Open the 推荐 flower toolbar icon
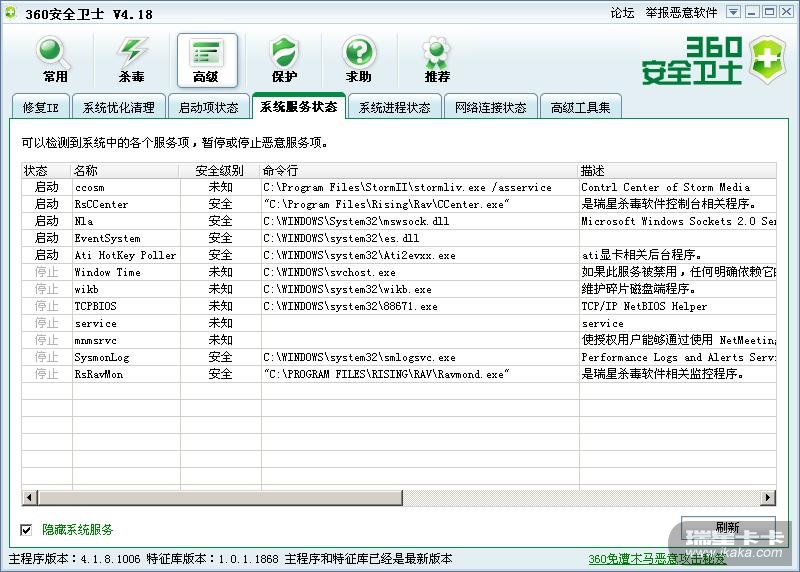 point(437,60)
